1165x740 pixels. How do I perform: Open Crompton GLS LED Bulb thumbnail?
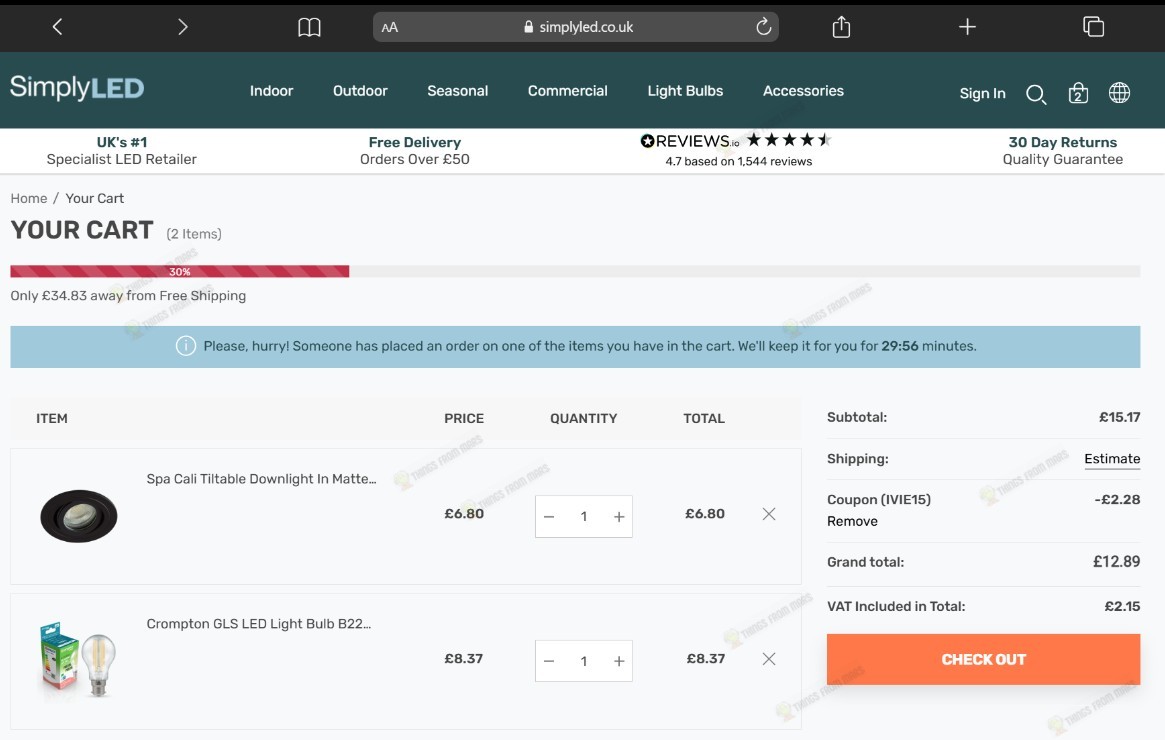78,660
